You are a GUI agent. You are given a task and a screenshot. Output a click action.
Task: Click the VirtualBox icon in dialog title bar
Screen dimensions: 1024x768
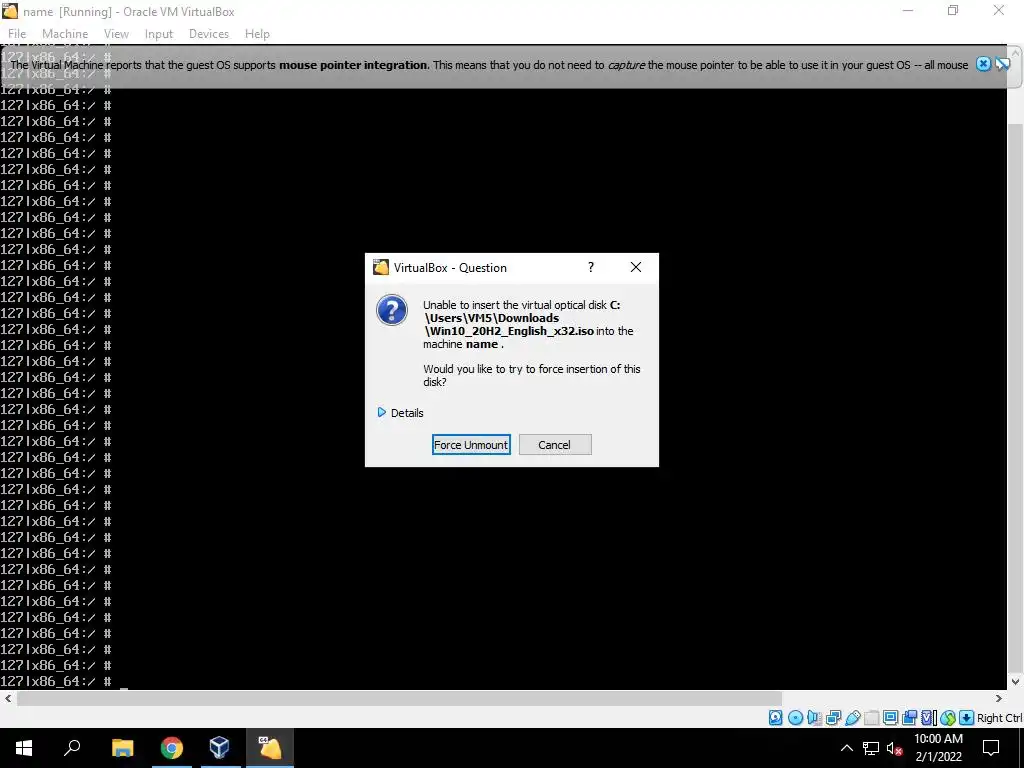tap(381, 267)
